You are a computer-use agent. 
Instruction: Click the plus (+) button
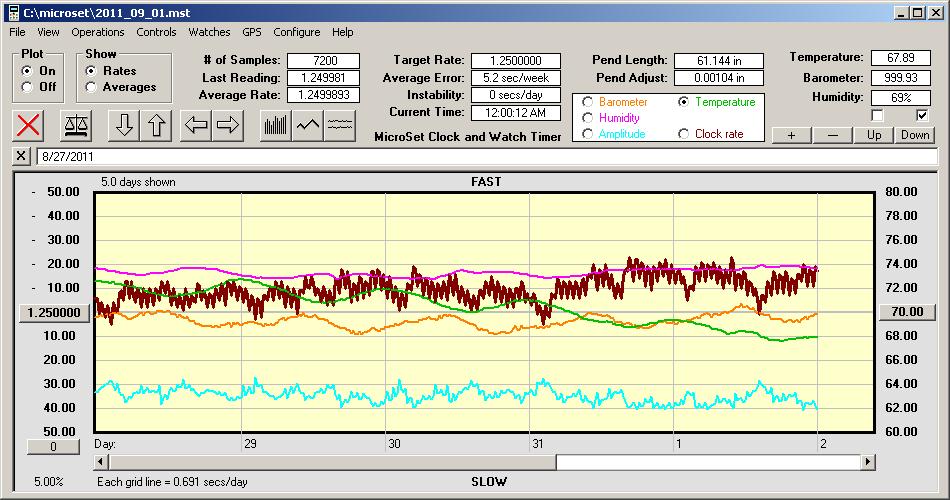(791, 135)
